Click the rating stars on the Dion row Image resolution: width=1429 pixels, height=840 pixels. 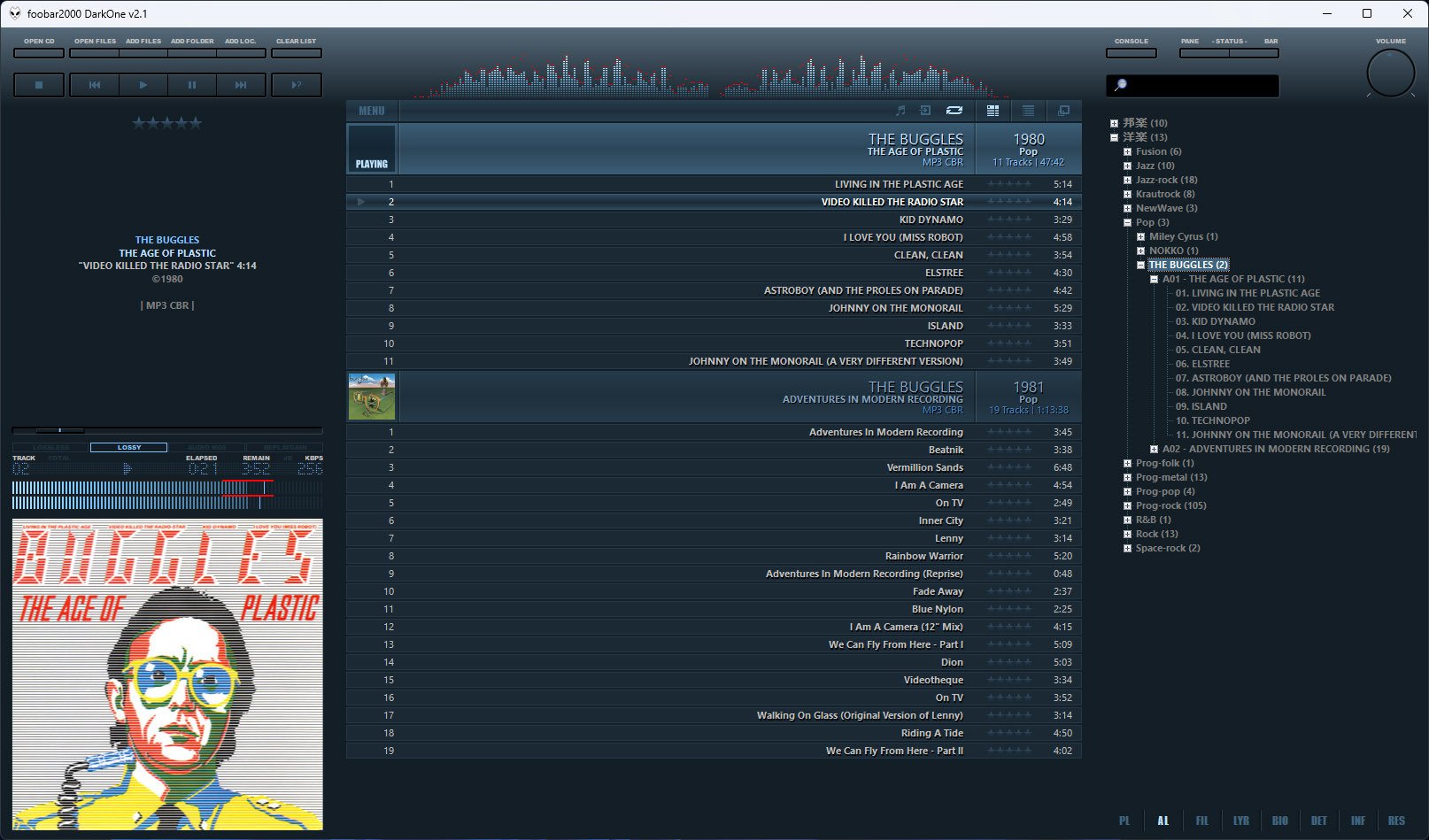pyautogui.click(x=1009, y=662)
